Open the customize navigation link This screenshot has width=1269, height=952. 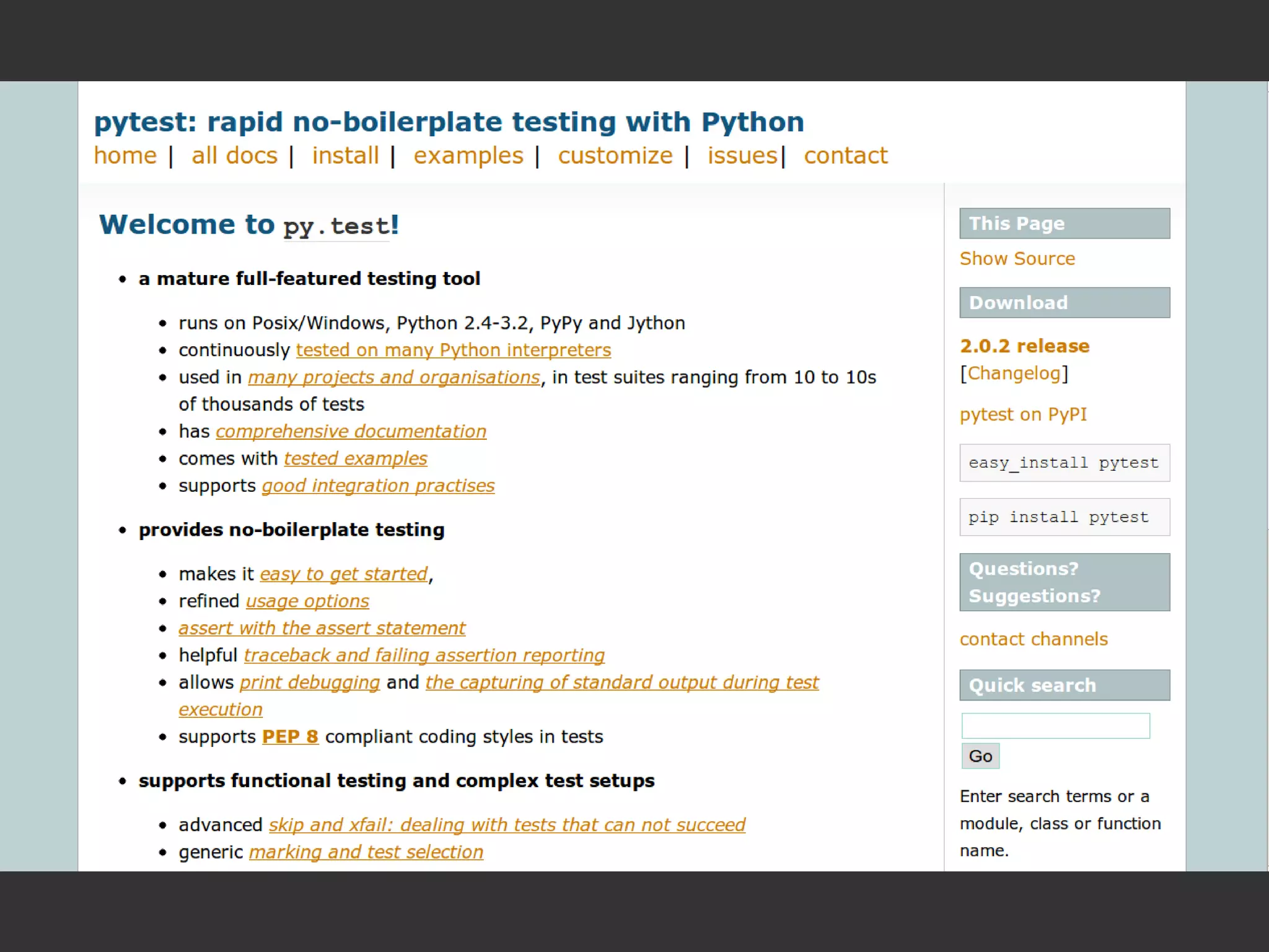pos(615,155)
